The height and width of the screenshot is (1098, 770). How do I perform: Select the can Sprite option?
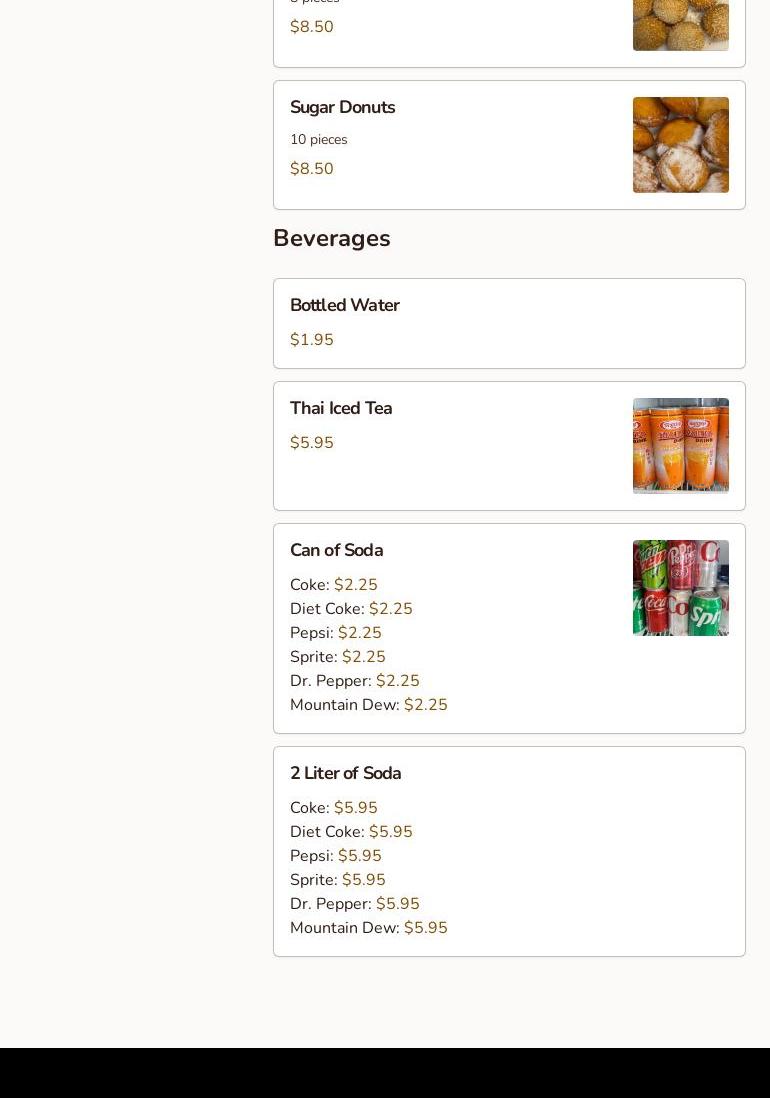point(337,657)
